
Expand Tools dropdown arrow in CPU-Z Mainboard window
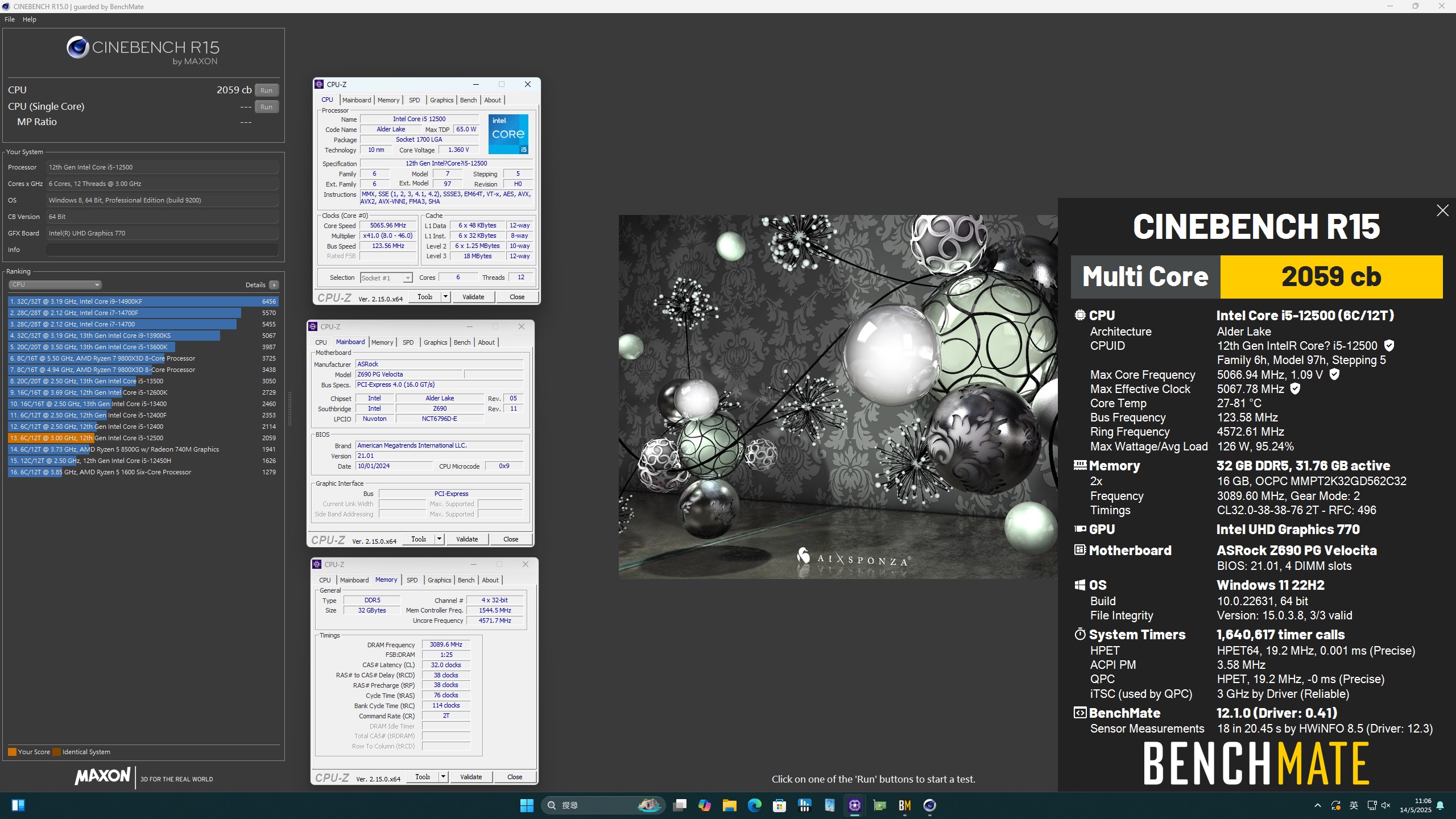(x=439, y=539)
